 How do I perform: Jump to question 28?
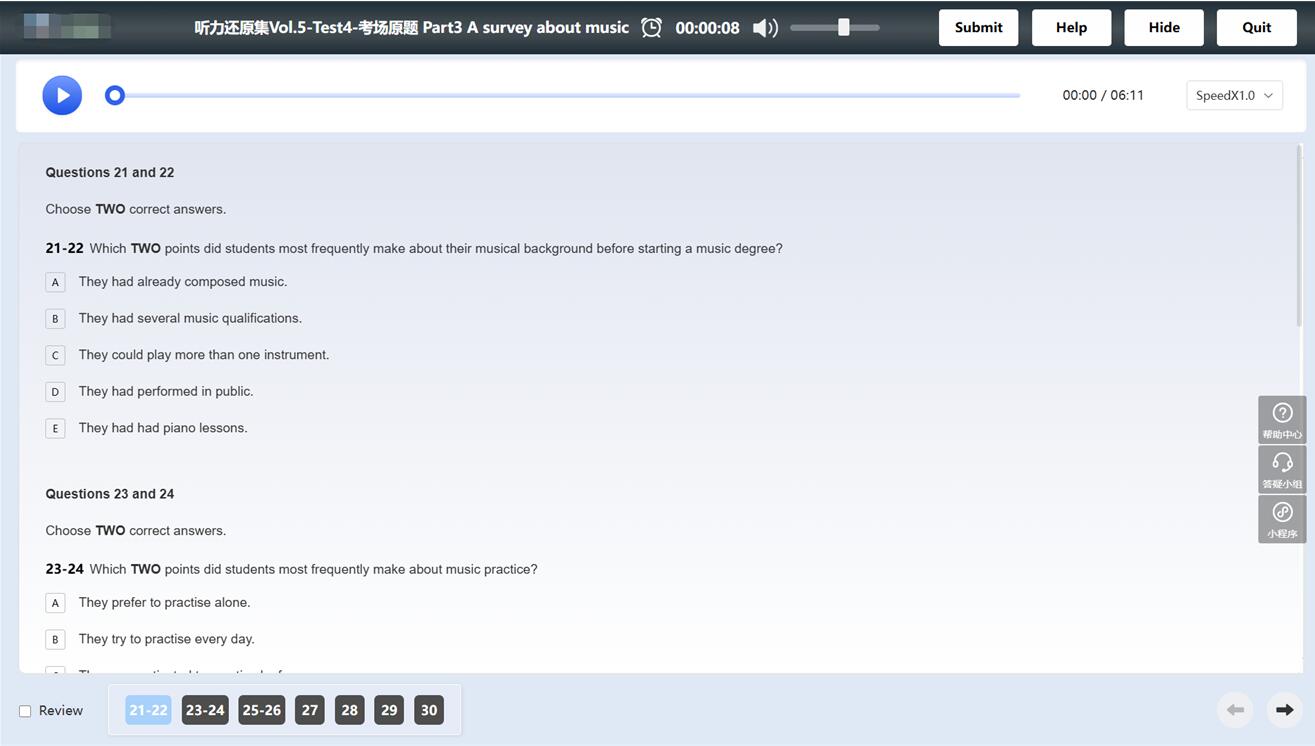click(349, 710)
